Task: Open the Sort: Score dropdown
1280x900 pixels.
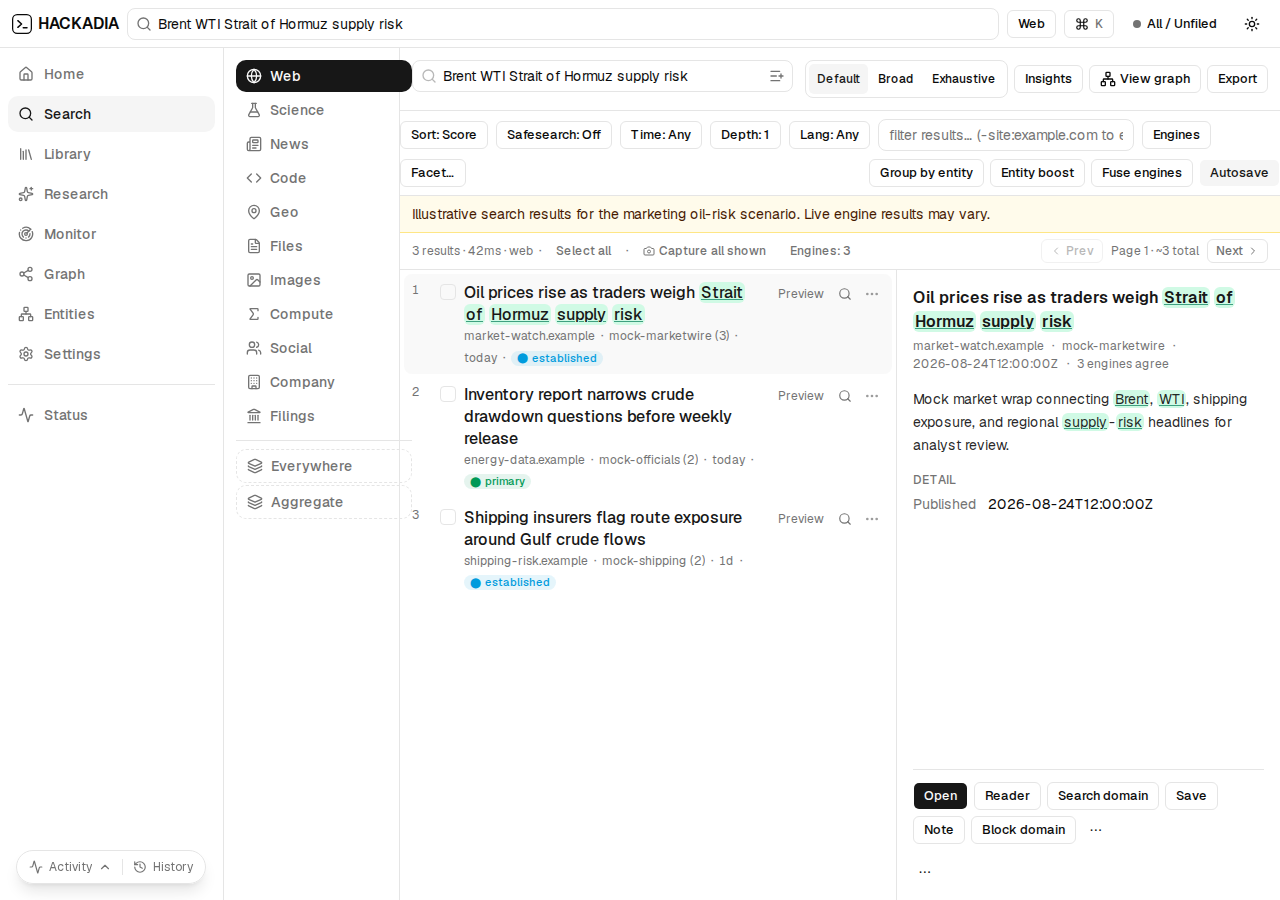Action: pyautogui.click(x=444, y=135)
